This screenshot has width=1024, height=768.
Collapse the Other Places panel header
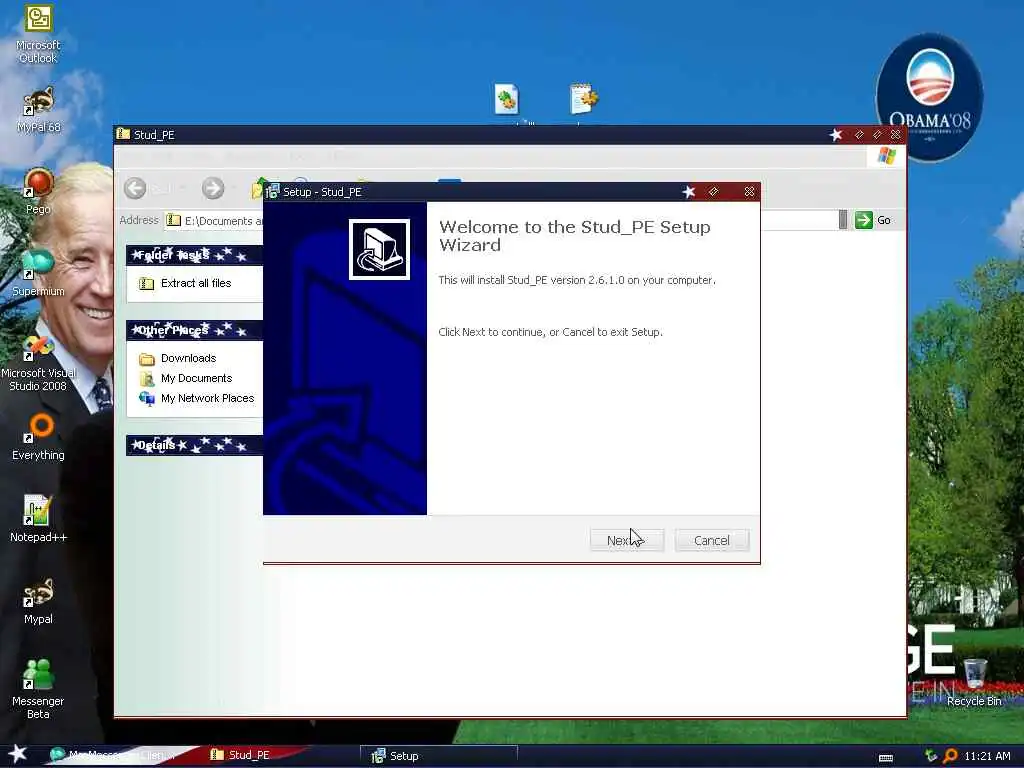tap(195, 330)
